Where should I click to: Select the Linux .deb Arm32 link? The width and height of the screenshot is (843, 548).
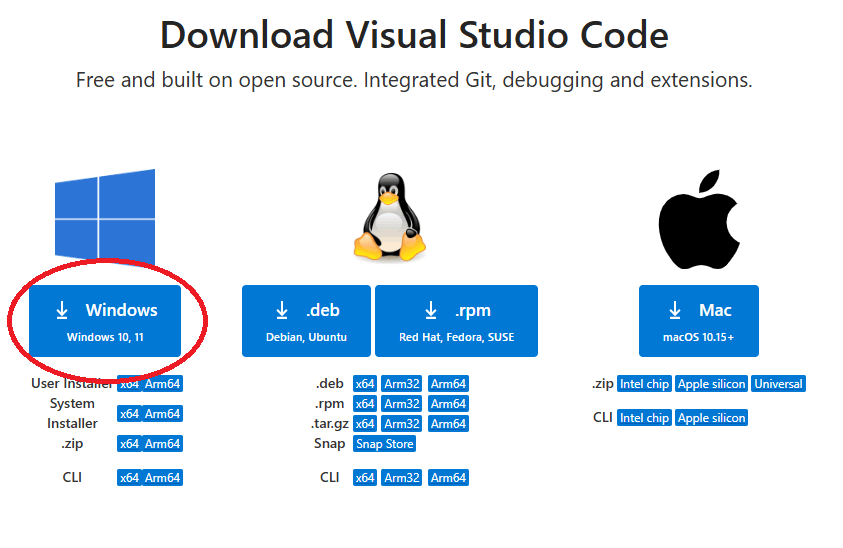402,383
